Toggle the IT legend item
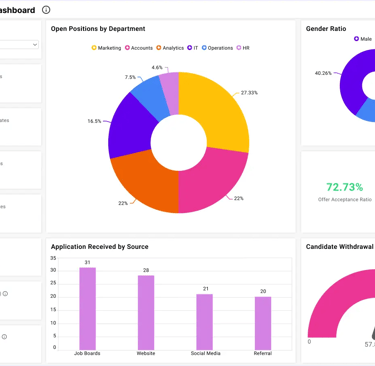 (193, 48)
